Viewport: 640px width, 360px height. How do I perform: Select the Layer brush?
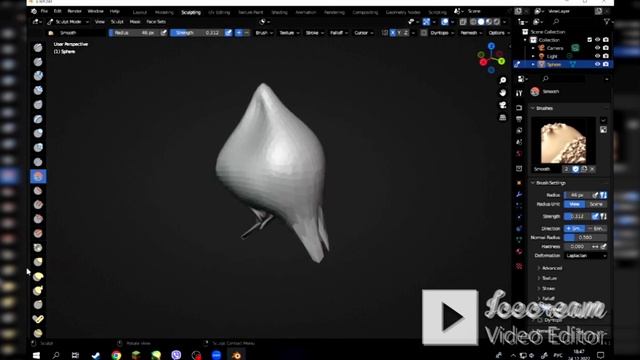(38, 119)
